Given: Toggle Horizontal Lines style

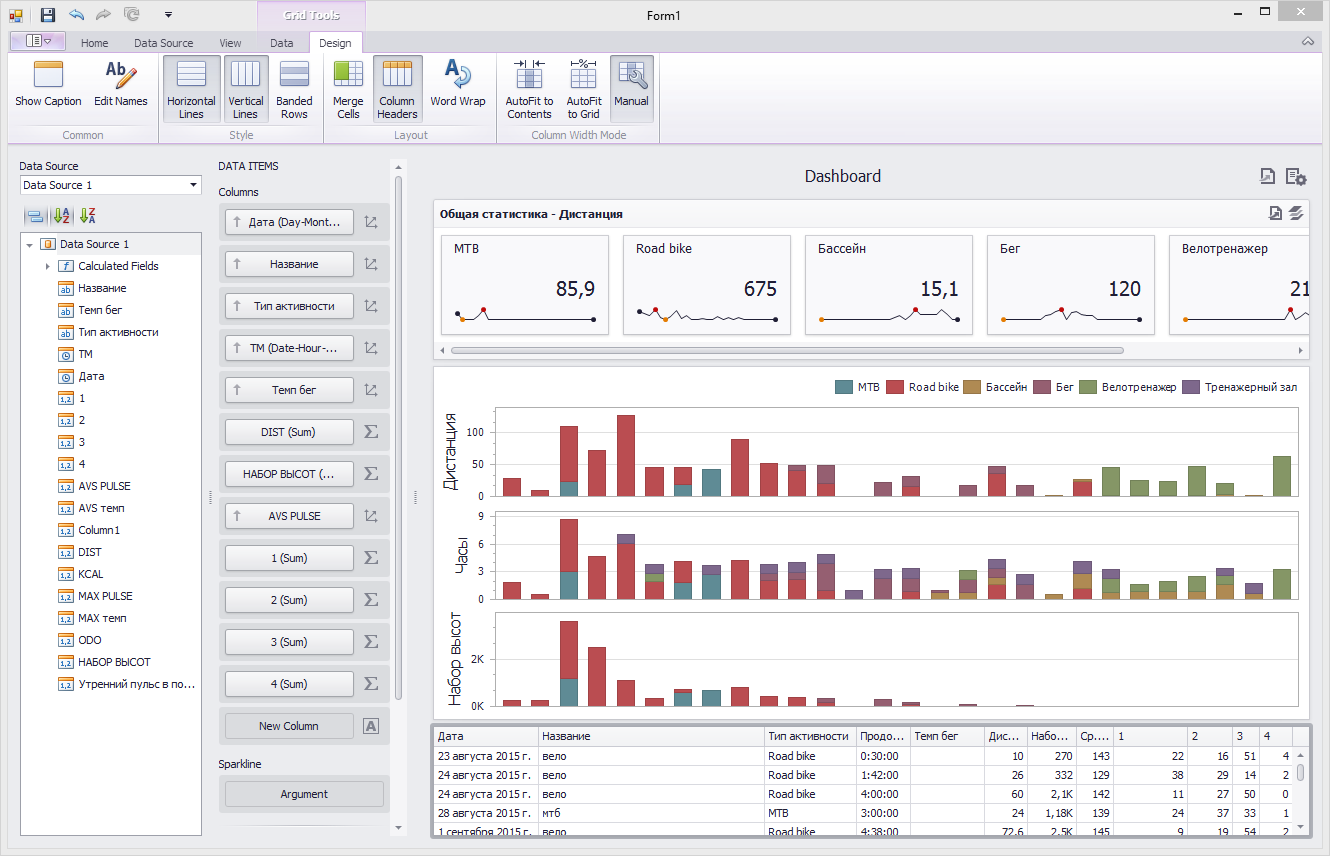Looking at the screenshot, I should point(191,76).
